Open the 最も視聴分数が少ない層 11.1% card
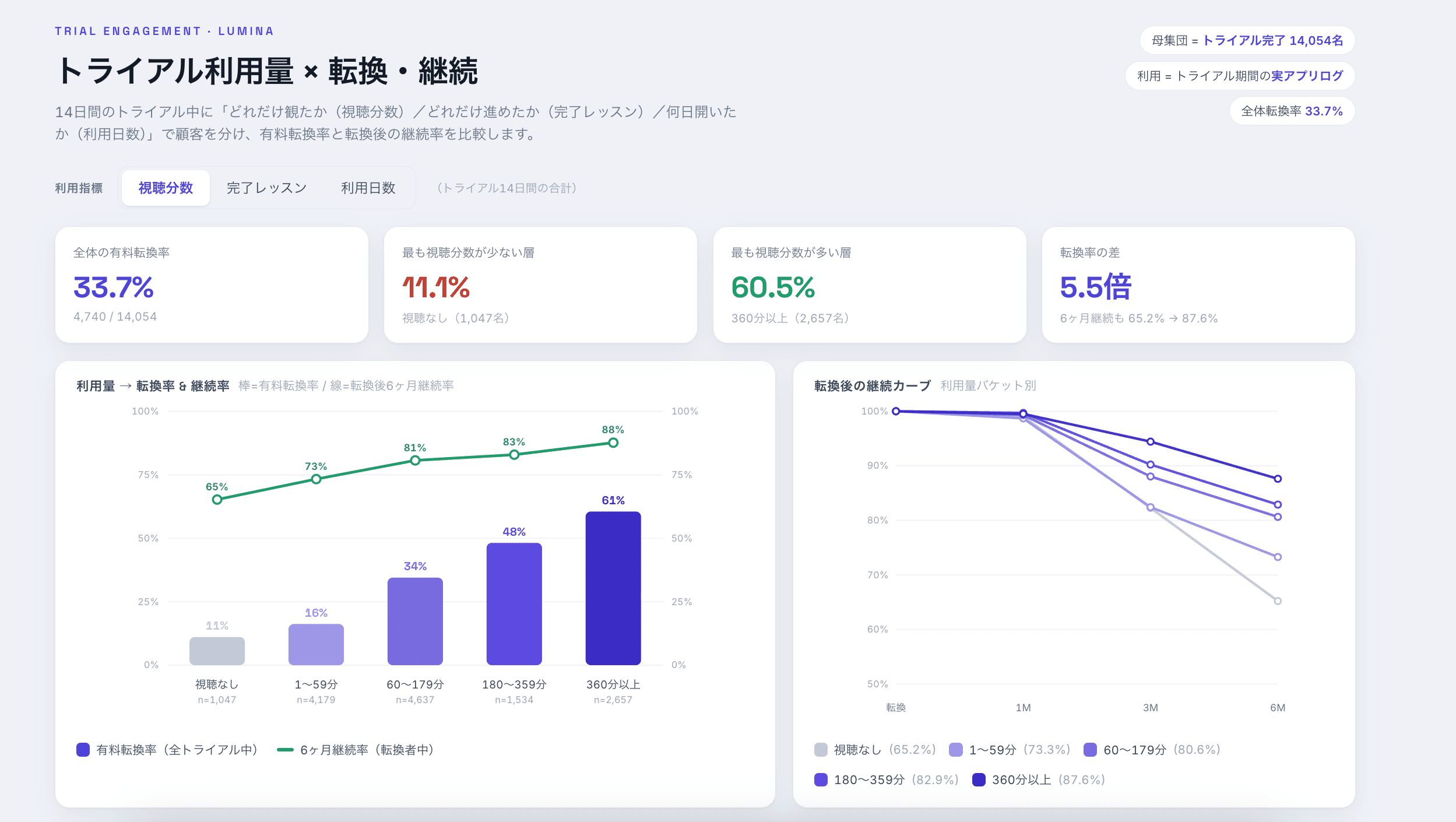This screenshot has height=822, width=1456. coord(540,284)
